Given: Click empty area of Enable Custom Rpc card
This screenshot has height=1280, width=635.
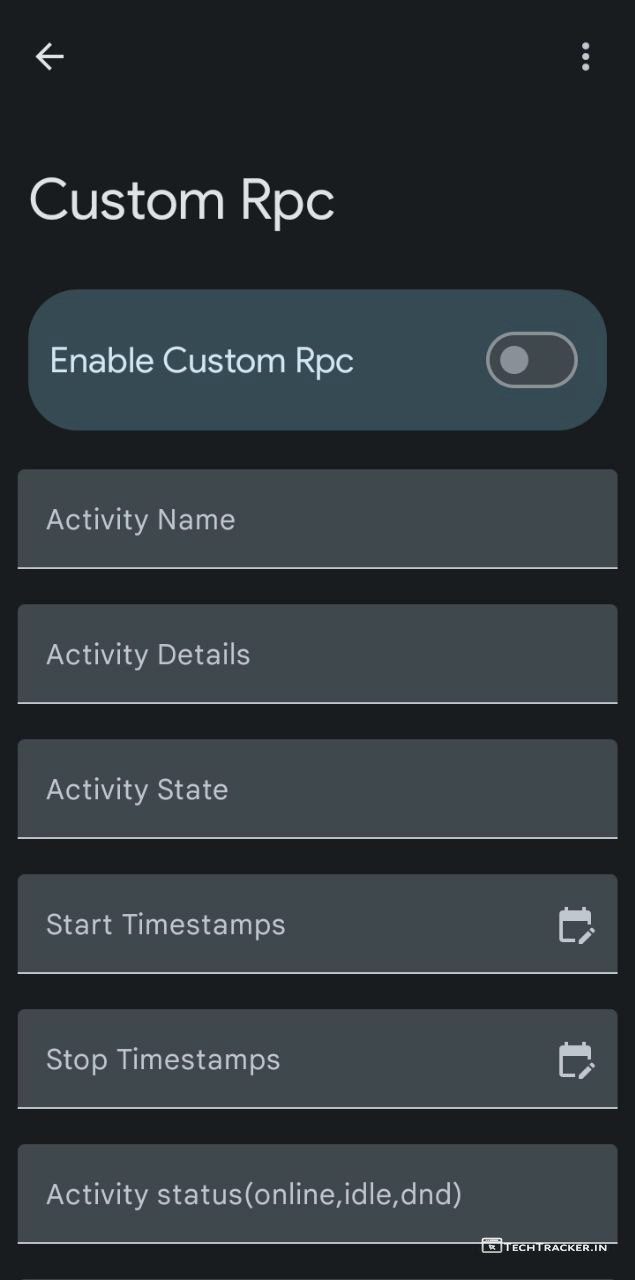Looking at the screenshot, I should 420,400.
